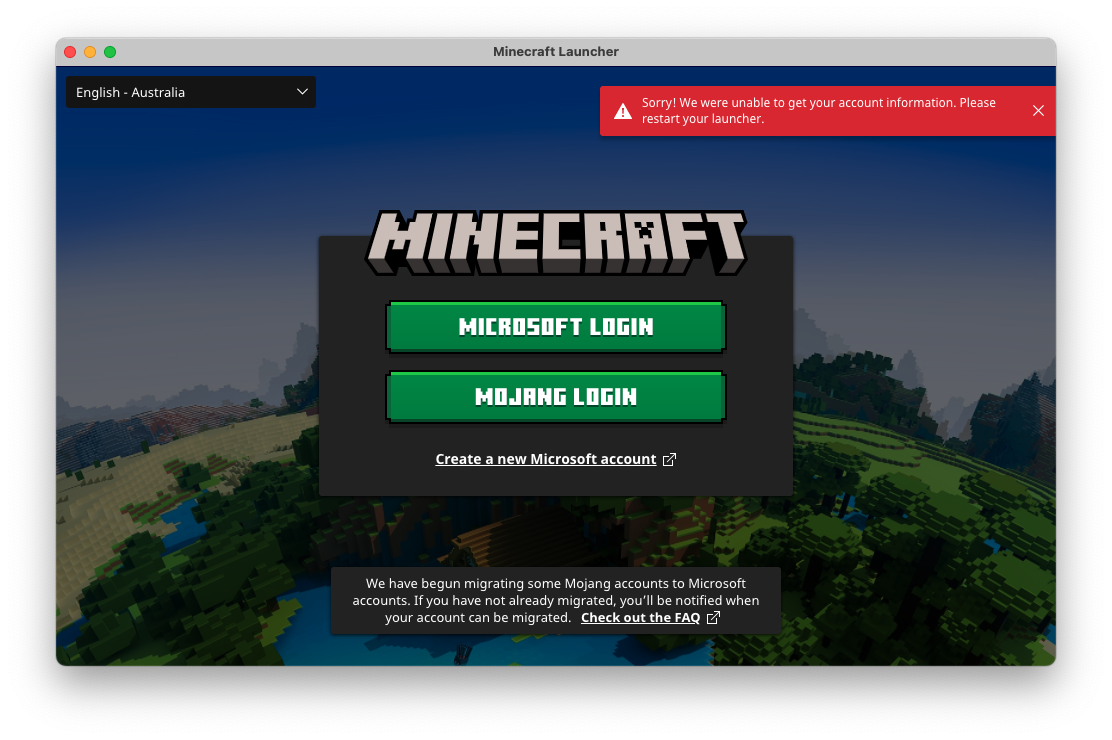Minimize the Minecraft Launcher window

(90, 52)
